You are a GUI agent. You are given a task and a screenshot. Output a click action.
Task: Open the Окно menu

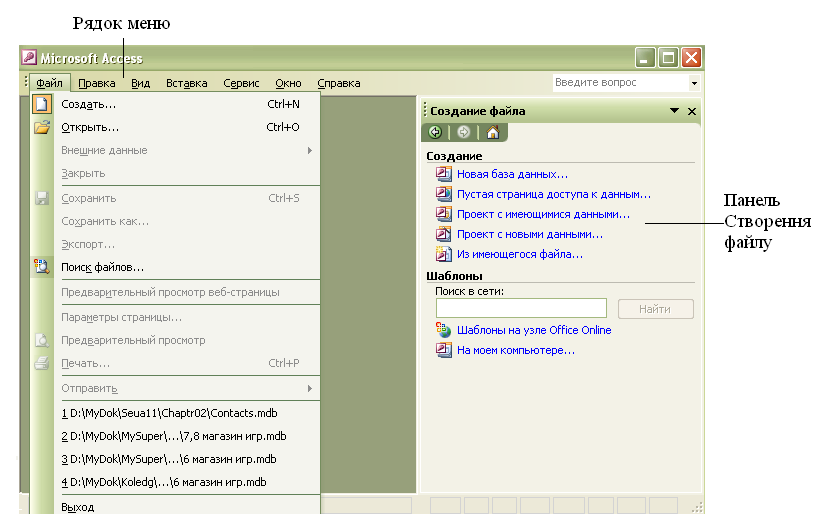288,83
